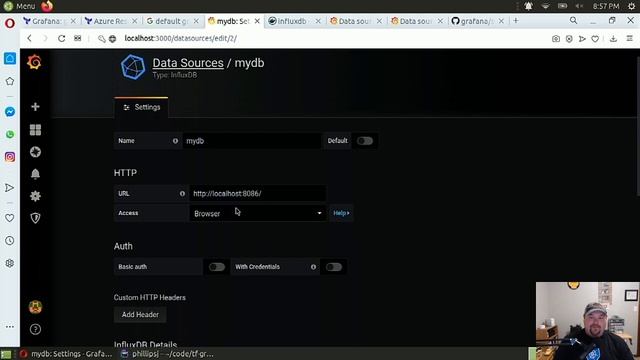This screenshot has width=640, height=360.
Task: Open the Dashboards grid icon
Action: pos(36,130)
